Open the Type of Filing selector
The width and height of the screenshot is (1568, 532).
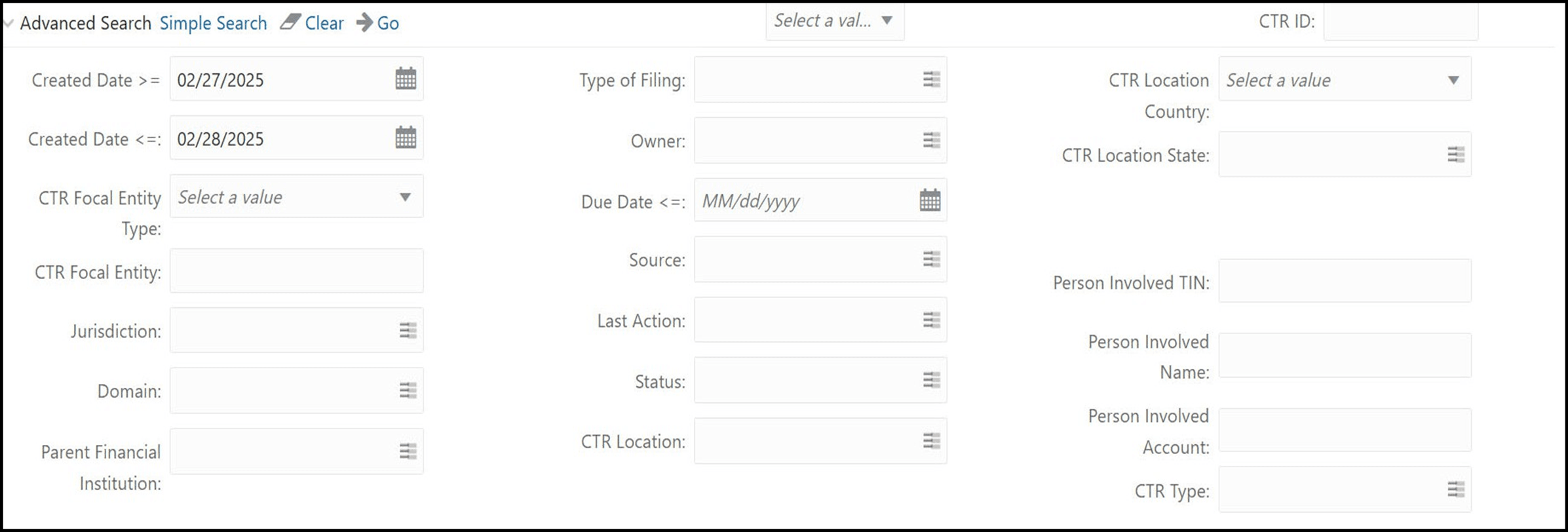tap(931, 79)
